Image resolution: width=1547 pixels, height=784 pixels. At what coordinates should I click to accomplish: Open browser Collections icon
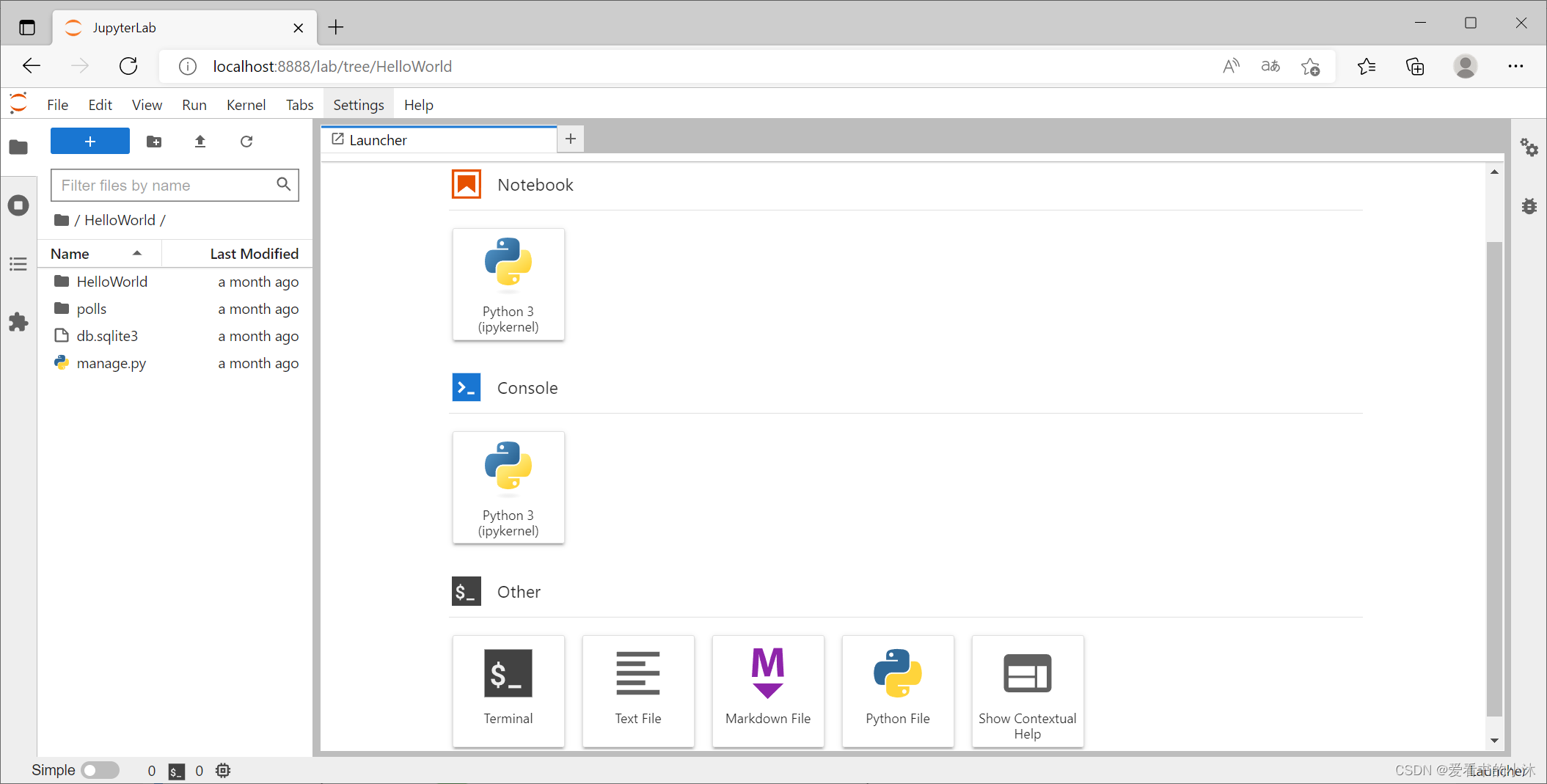tap(1415, 67)
